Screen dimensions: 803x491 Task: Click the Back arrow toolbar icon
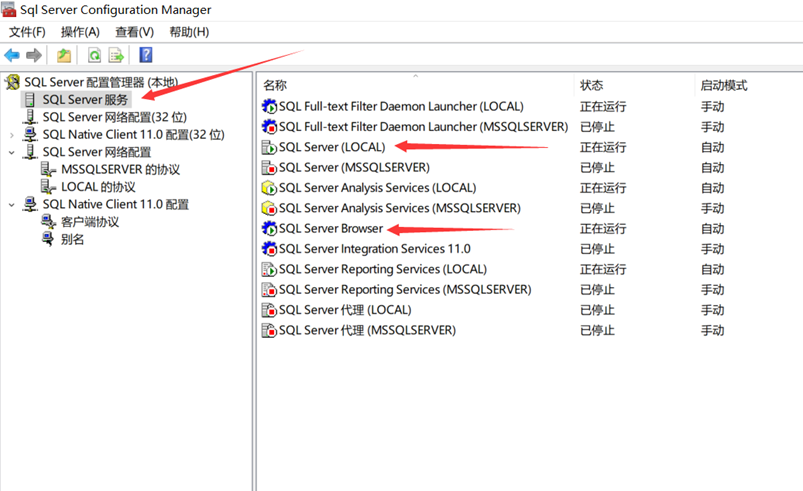[12, 55]
